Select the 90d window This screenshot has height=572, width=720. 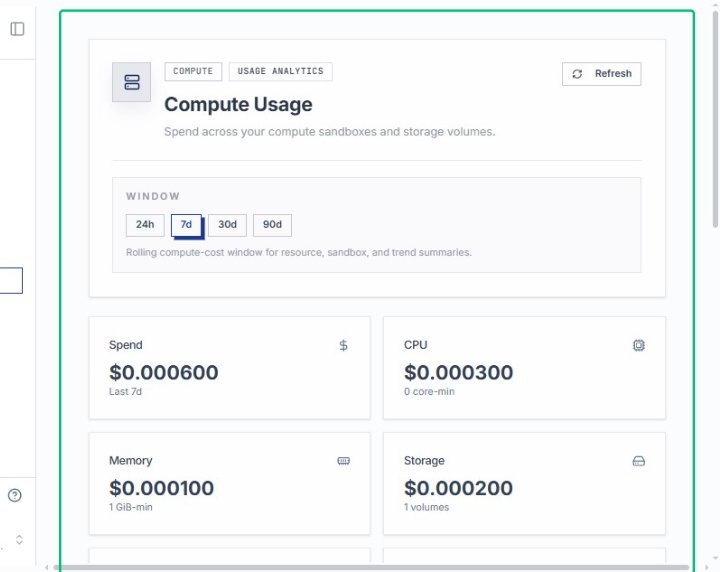pos(272,225)
